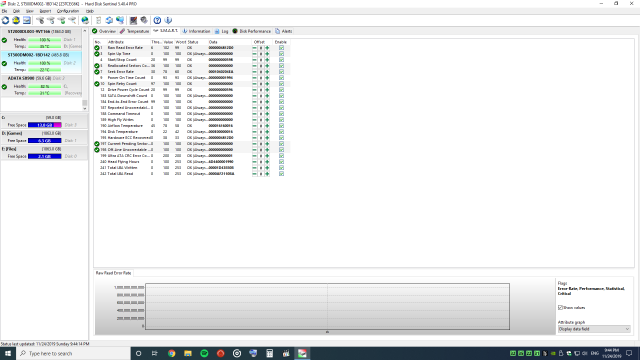
Task: Open the Configuration menu
Action: click(x=68, y=11)
